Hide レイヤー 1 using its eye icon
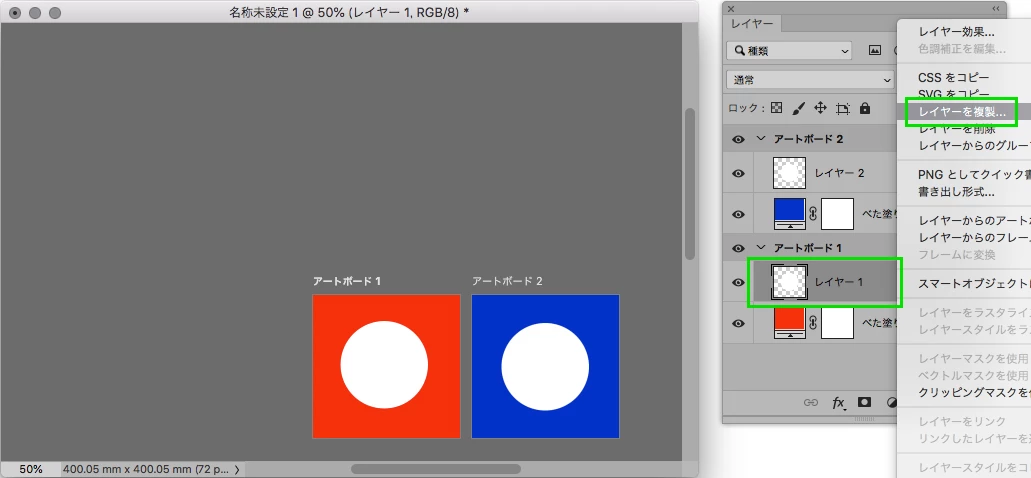Image resolution: width=1031 pixels, height=478 pixels. pos(738,282)
